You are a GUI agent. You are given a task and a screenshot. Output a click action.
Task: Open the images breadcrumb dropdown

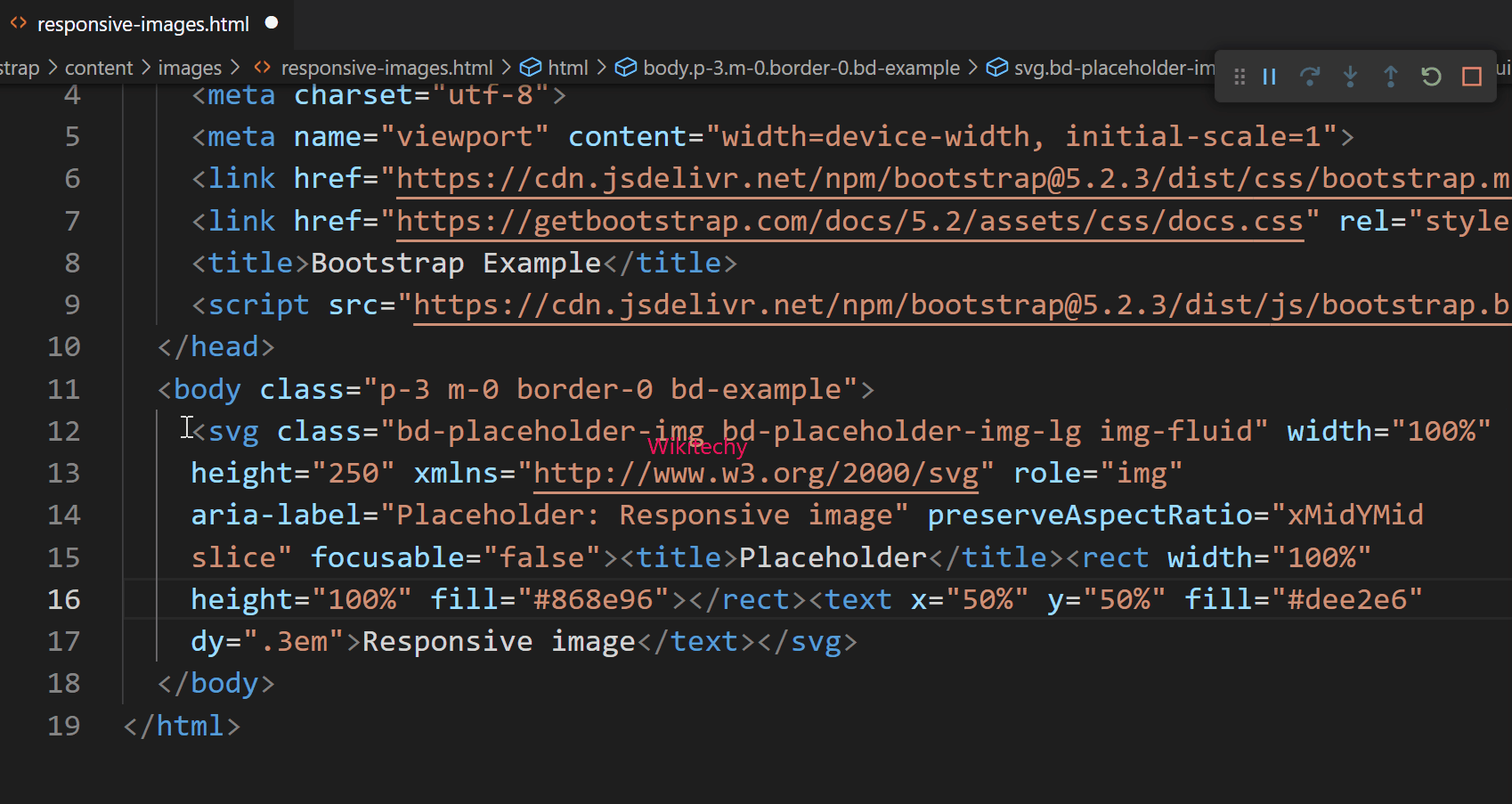pos(190,67)
